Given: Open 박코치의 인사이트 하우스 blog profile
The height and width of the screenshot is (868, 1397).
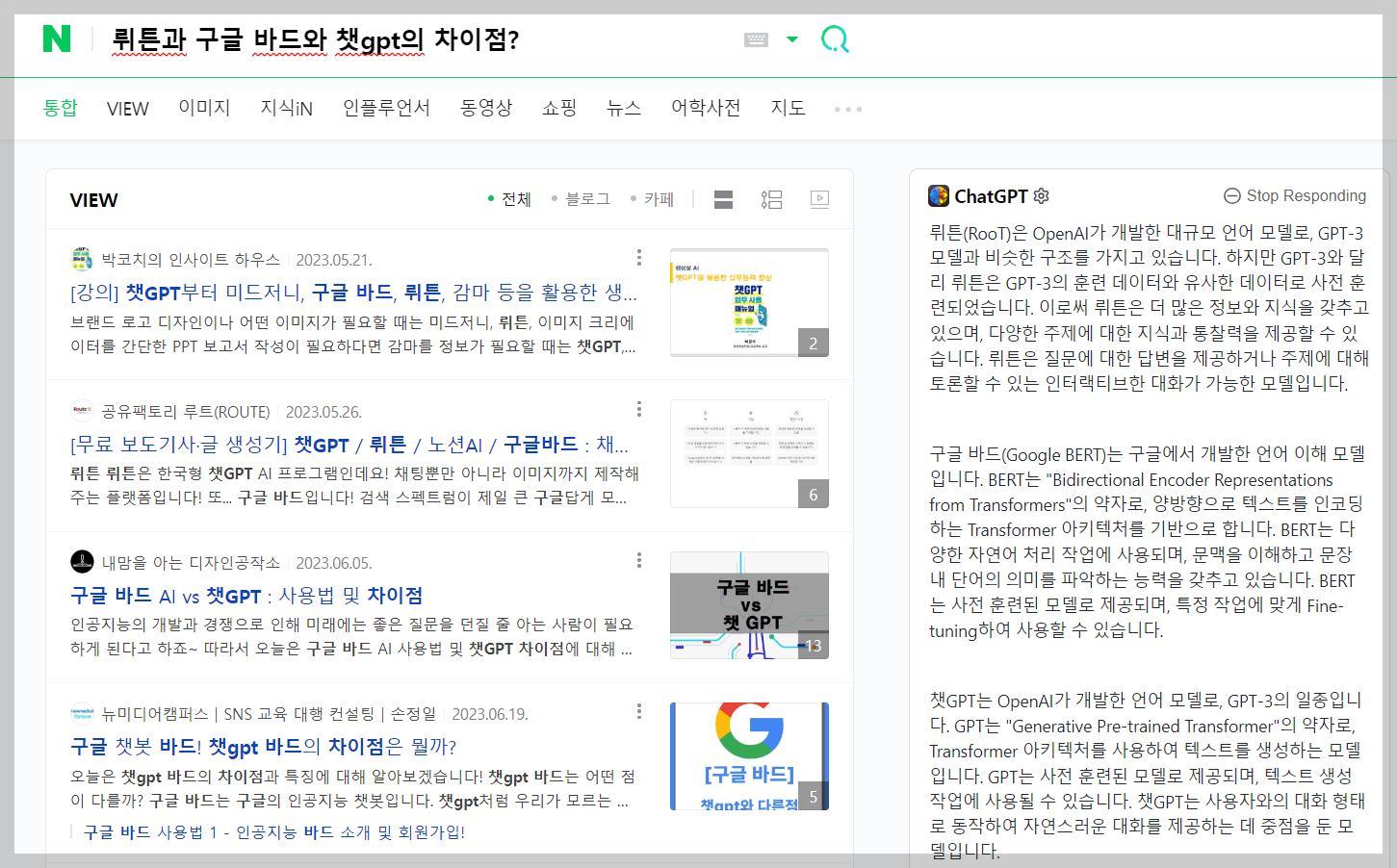Looking at the screenshot, I should point(191,260).
